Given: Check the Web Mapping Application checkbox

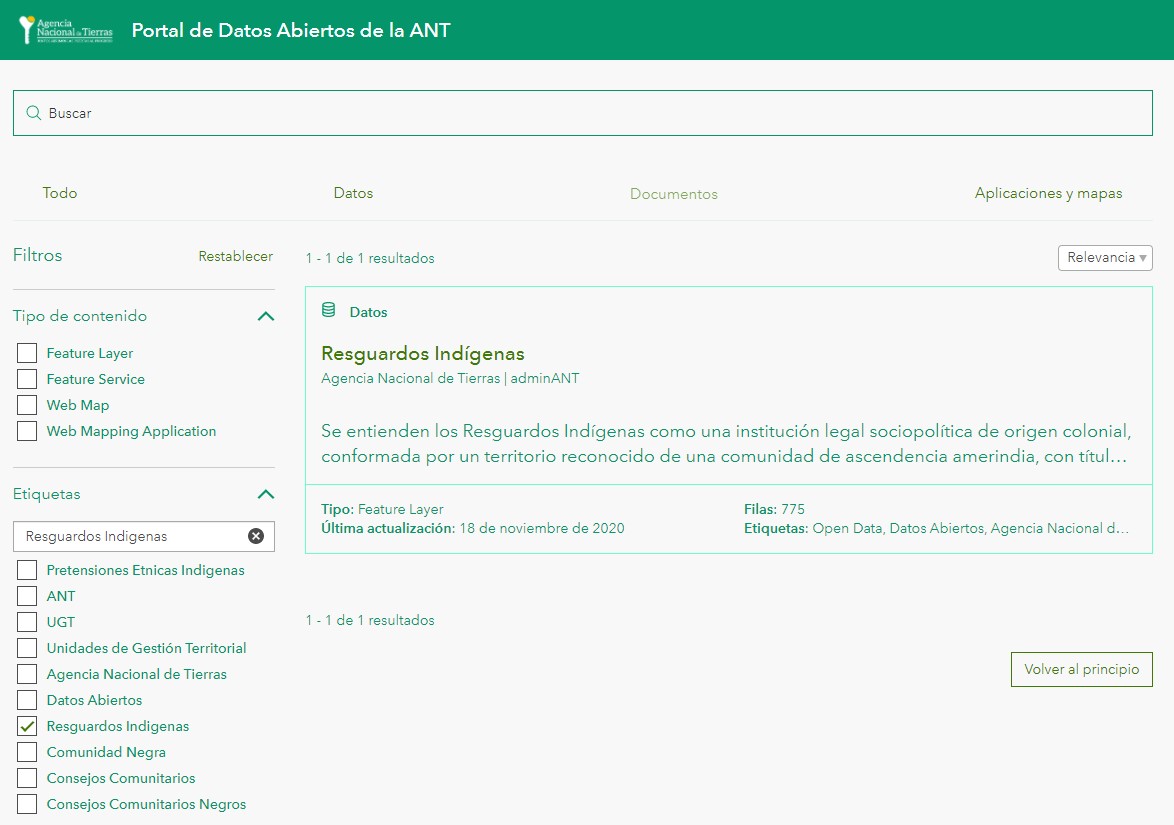Looking at the screenshot, I should [27, 431].
